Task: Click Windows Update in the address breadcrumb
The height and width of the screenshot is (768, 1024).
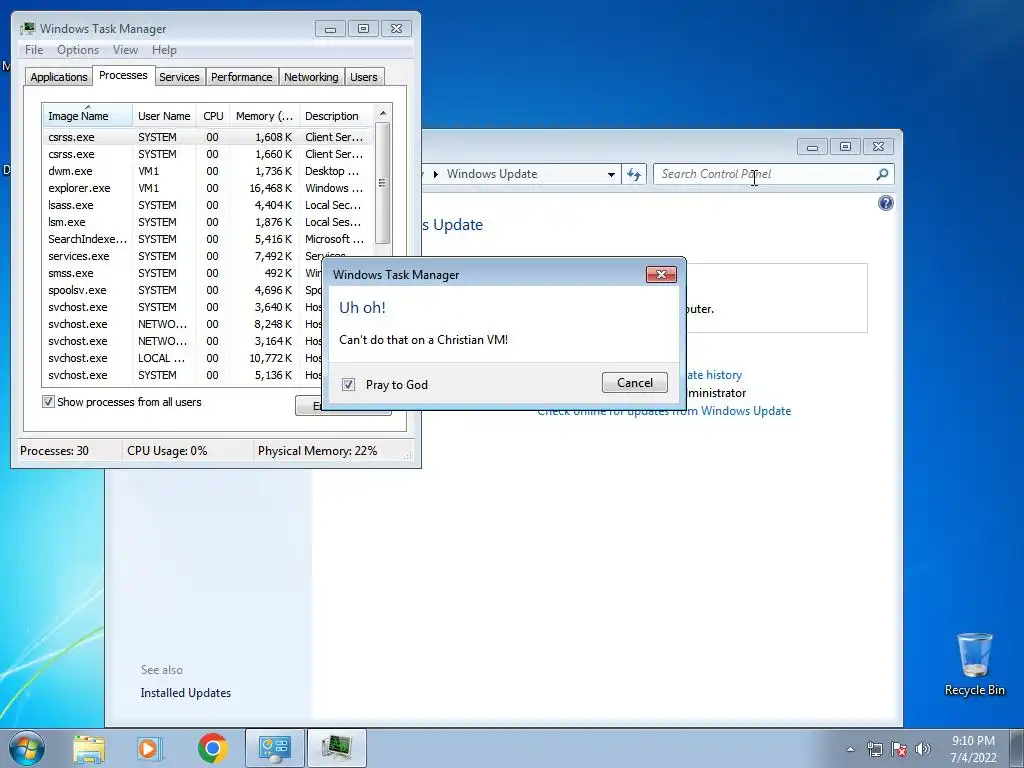Action: coord(492,174)
